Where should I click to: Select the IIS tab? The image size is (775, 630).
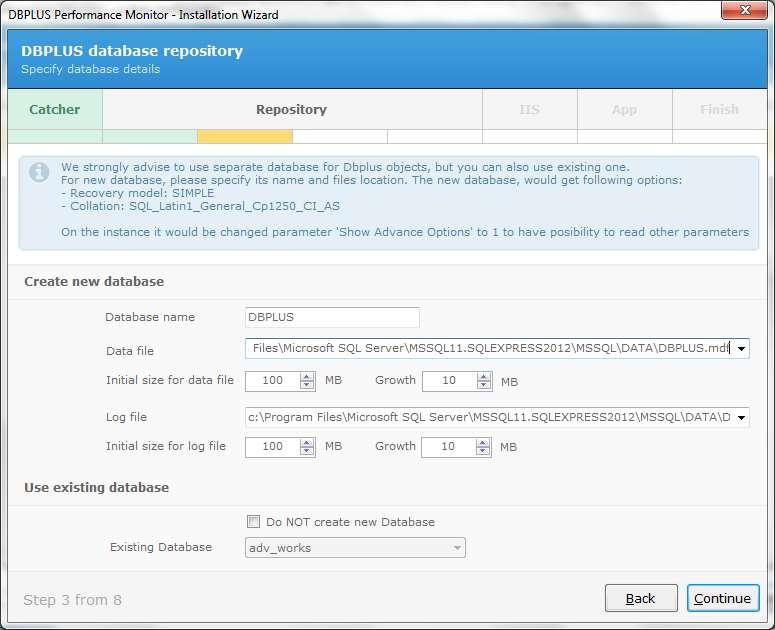(530, 109)
